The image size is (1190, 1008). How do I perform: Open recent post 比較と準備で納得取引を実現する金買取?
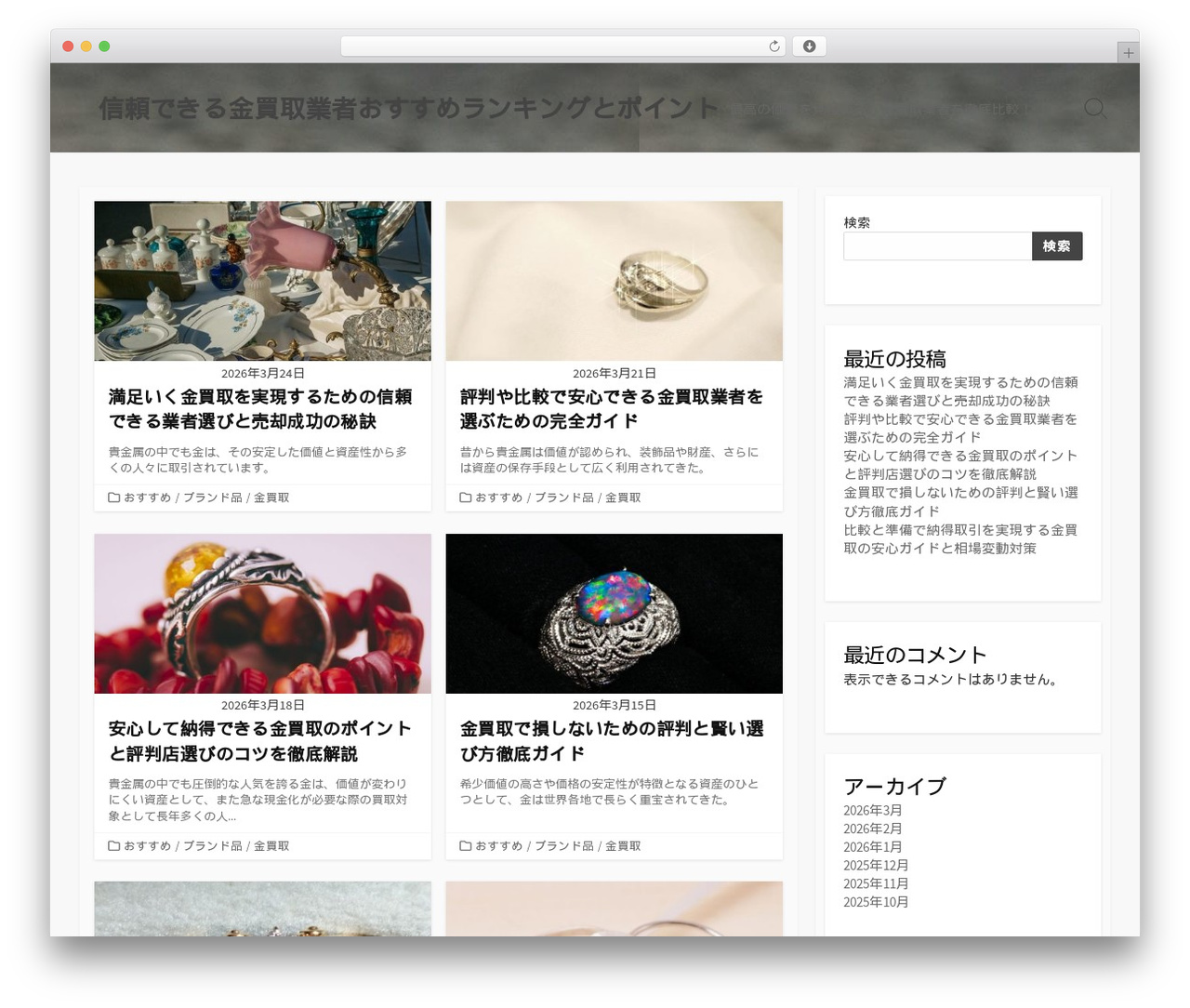960,539
